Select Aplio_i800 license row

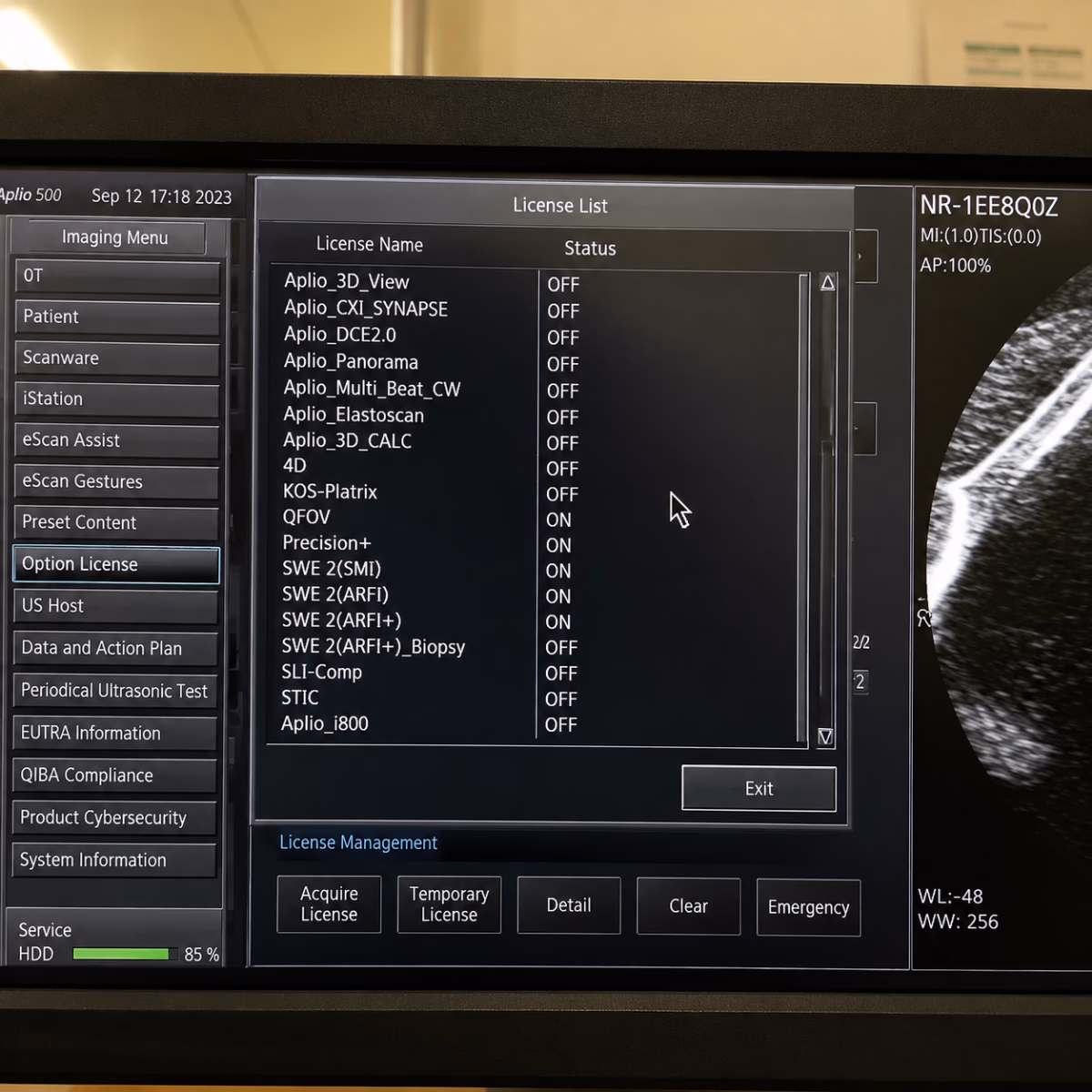538,723
